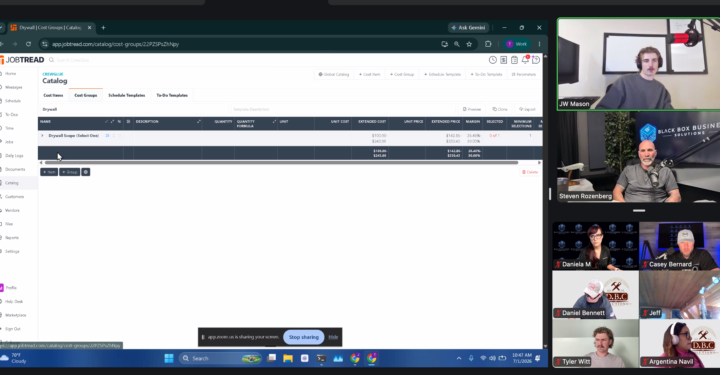Open Reports in the sidebar
720x375 pixels.
tap(12, 238)
